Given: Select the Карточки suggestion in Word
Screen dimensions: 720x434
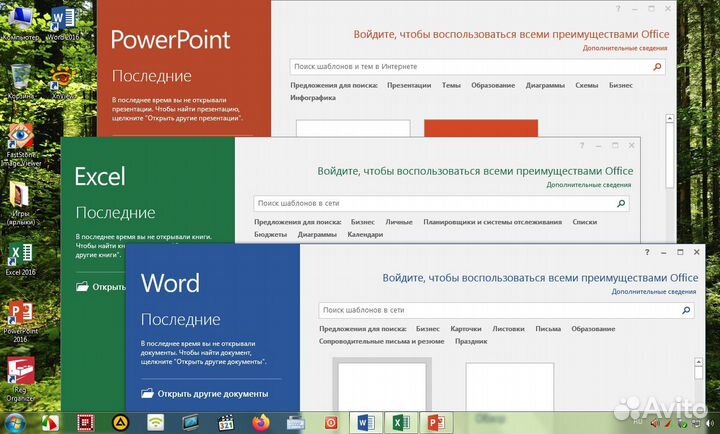Looking at the screenshot, I should click(x=466, y=329).
